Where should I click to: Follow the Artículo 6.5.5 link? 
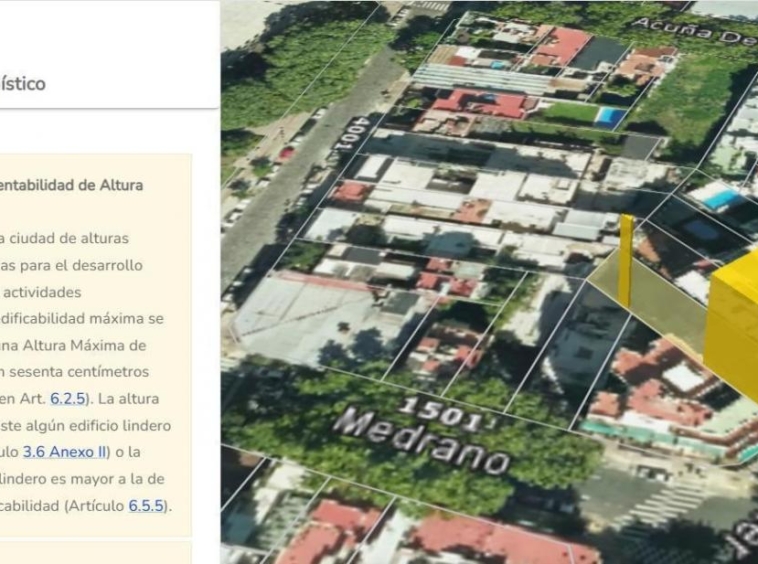(x=146, y=506)
